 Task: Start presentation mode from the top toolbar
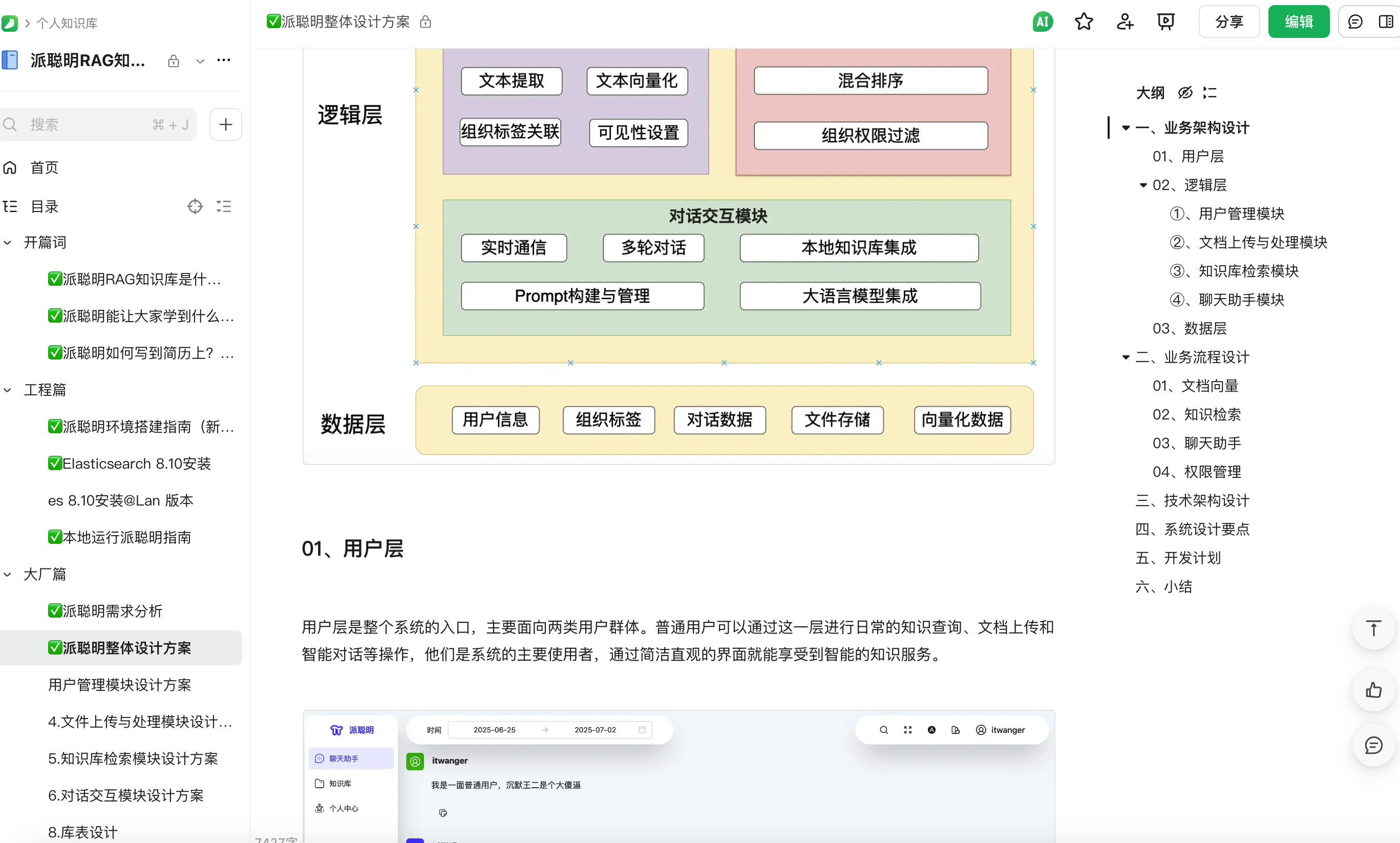click(1166, 21)
